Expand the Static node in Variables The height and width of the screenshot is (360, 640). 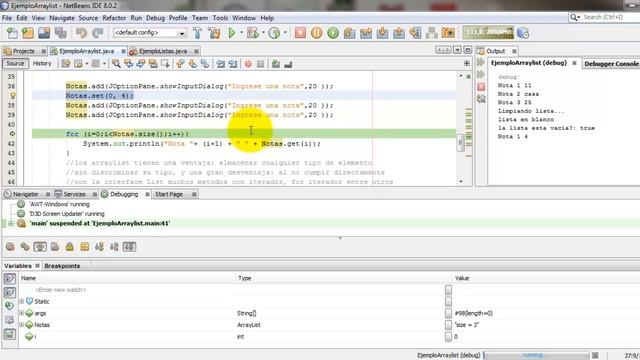point(22,301)
